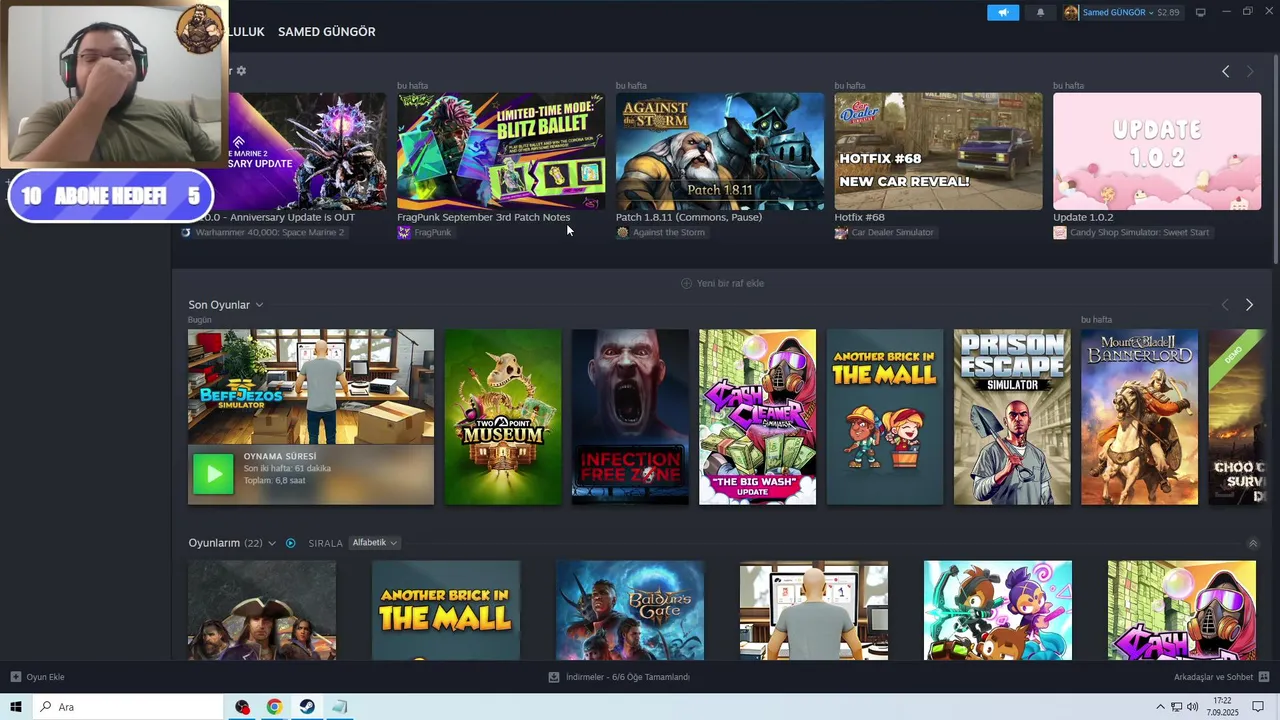Click Oyun Ekle to add a game
Image resolution: width=1280 pixels, height=720 pixels.
(x=38, y=677)
